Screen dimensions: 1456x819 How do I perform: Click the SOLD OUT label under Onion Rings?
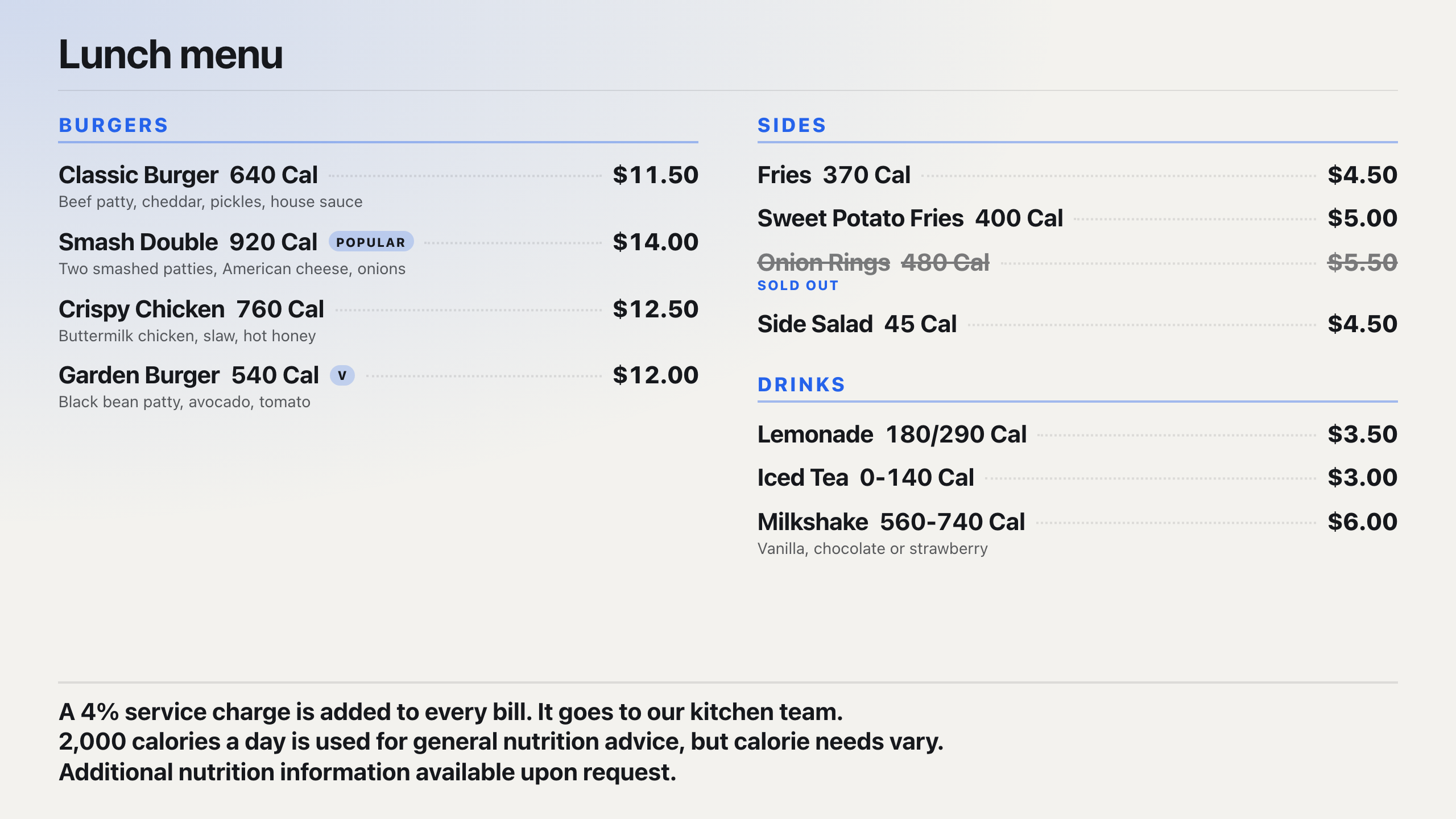click(x=798, y=286)
